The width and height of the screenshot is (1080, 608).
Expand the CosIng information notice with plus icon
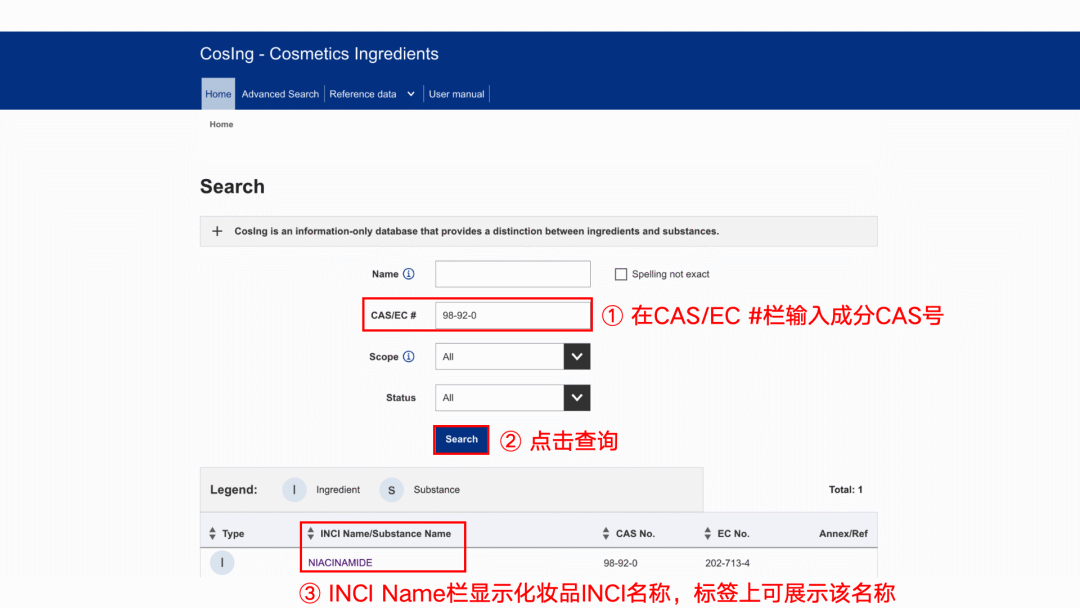coord(217,230)
